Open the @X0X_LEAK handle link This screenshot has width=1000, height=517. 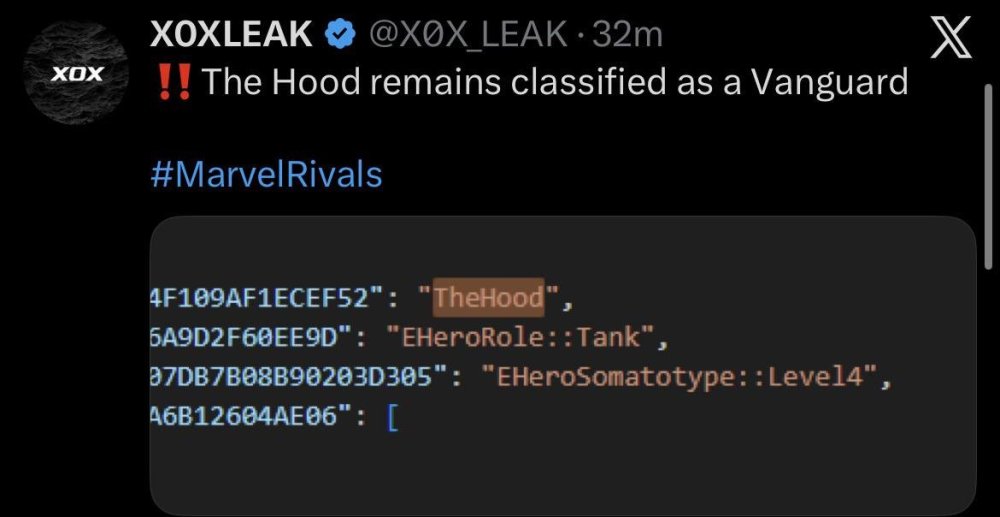click(x=464, y=34)
